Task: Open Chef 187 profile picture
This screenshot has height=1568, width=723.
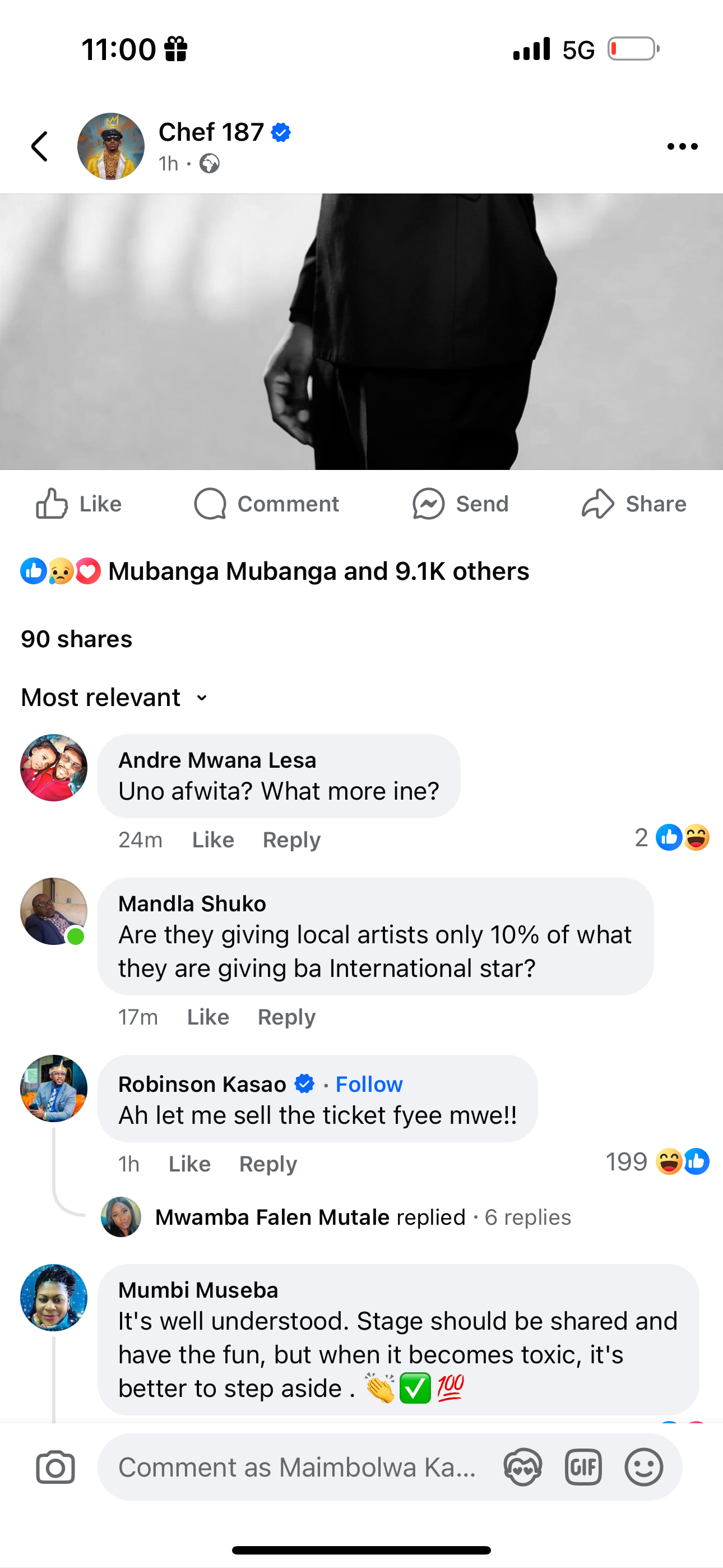Action: pyautogui.click(x=111, y=146)
